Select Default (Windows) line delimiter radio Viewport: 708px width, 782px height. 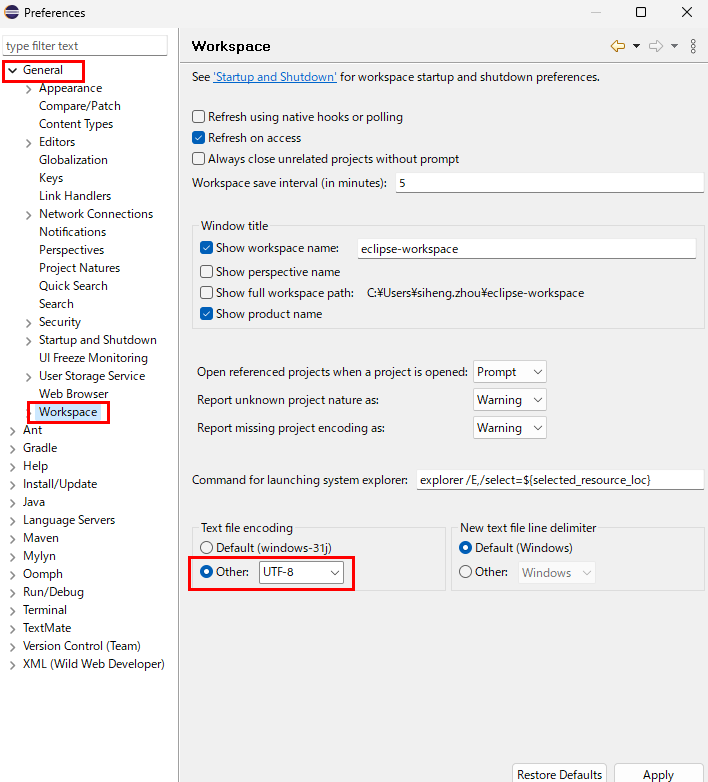465,548
